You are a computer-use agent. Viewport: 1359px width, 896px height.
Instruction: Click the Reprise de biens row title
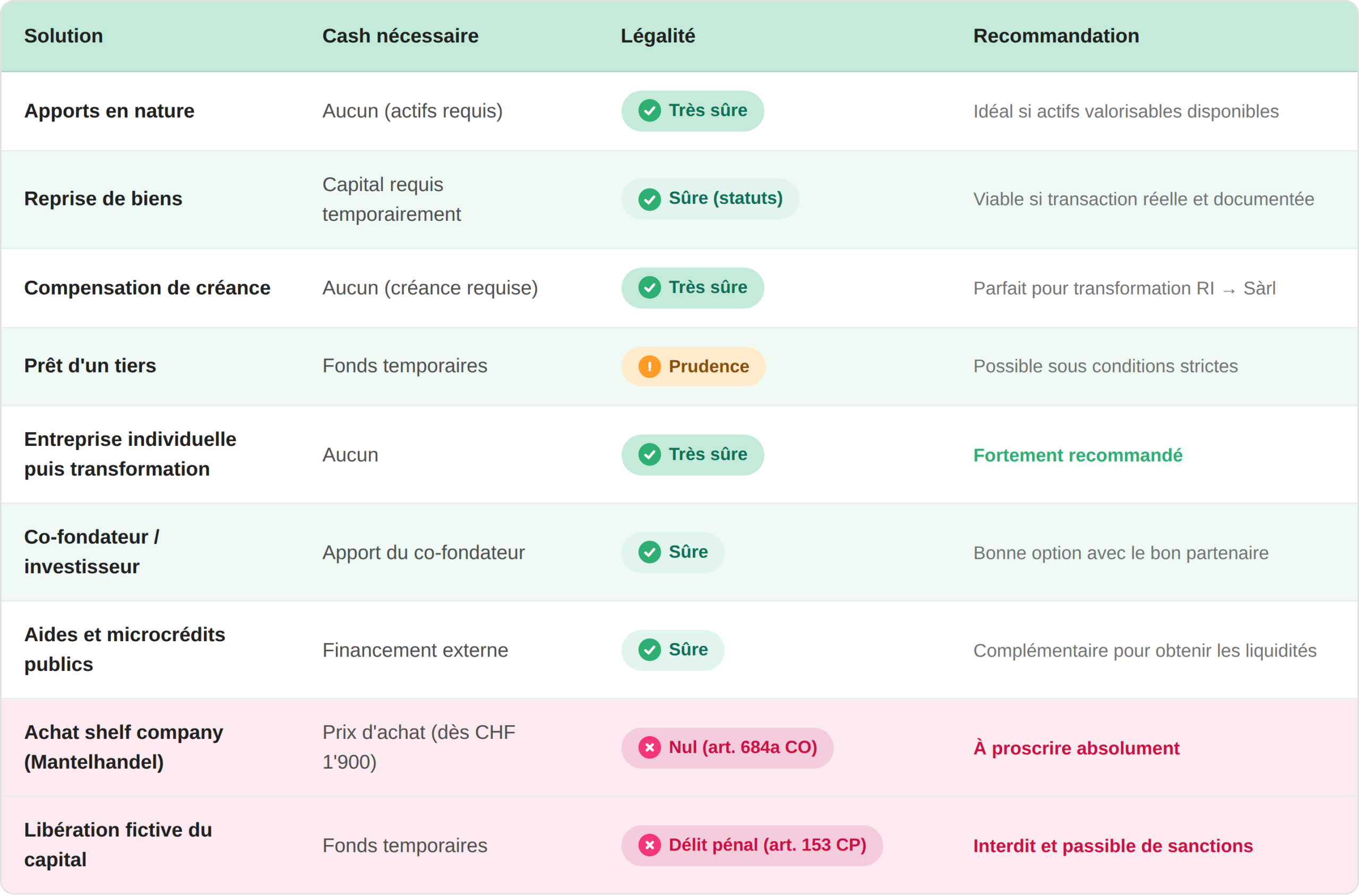103,199
